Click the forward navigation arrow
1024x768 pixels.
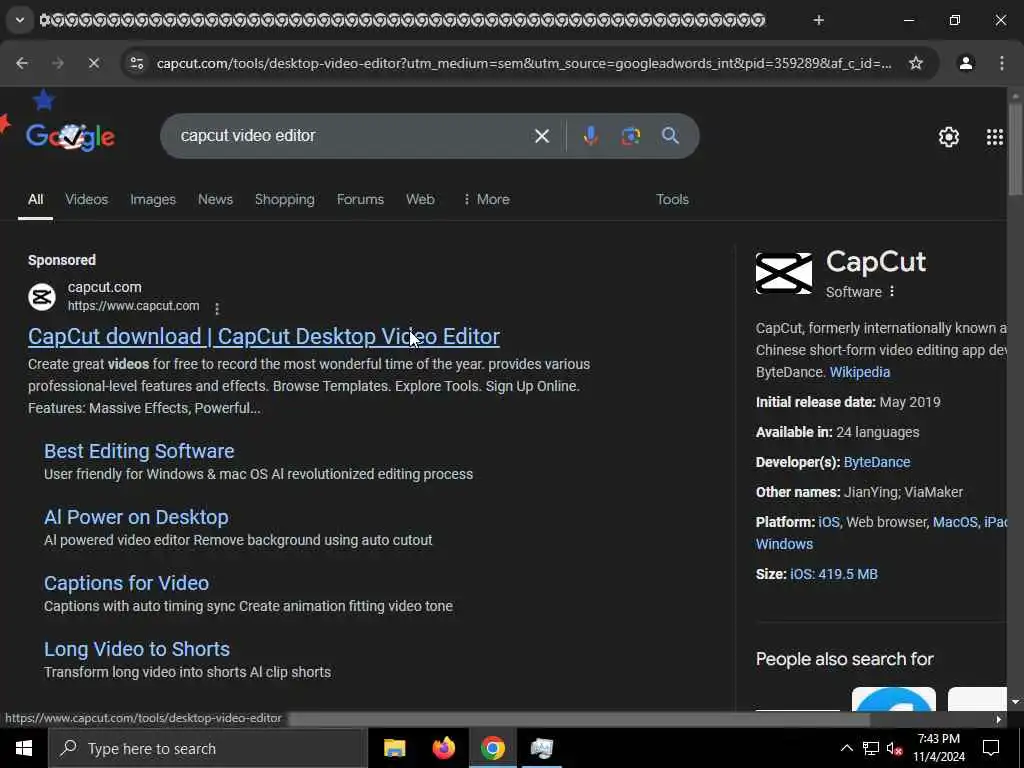[x=58, y=63]
